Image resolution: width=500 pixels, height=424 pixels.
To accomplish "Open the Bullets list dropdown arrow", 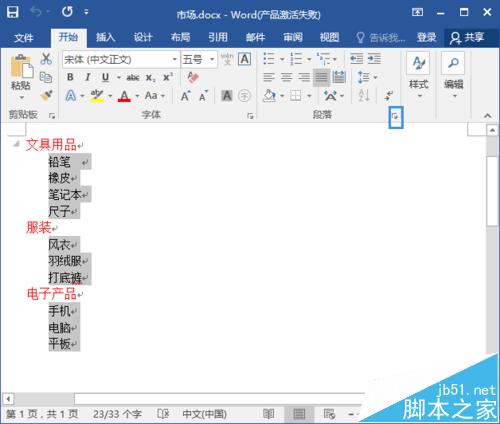I will 282,59.
